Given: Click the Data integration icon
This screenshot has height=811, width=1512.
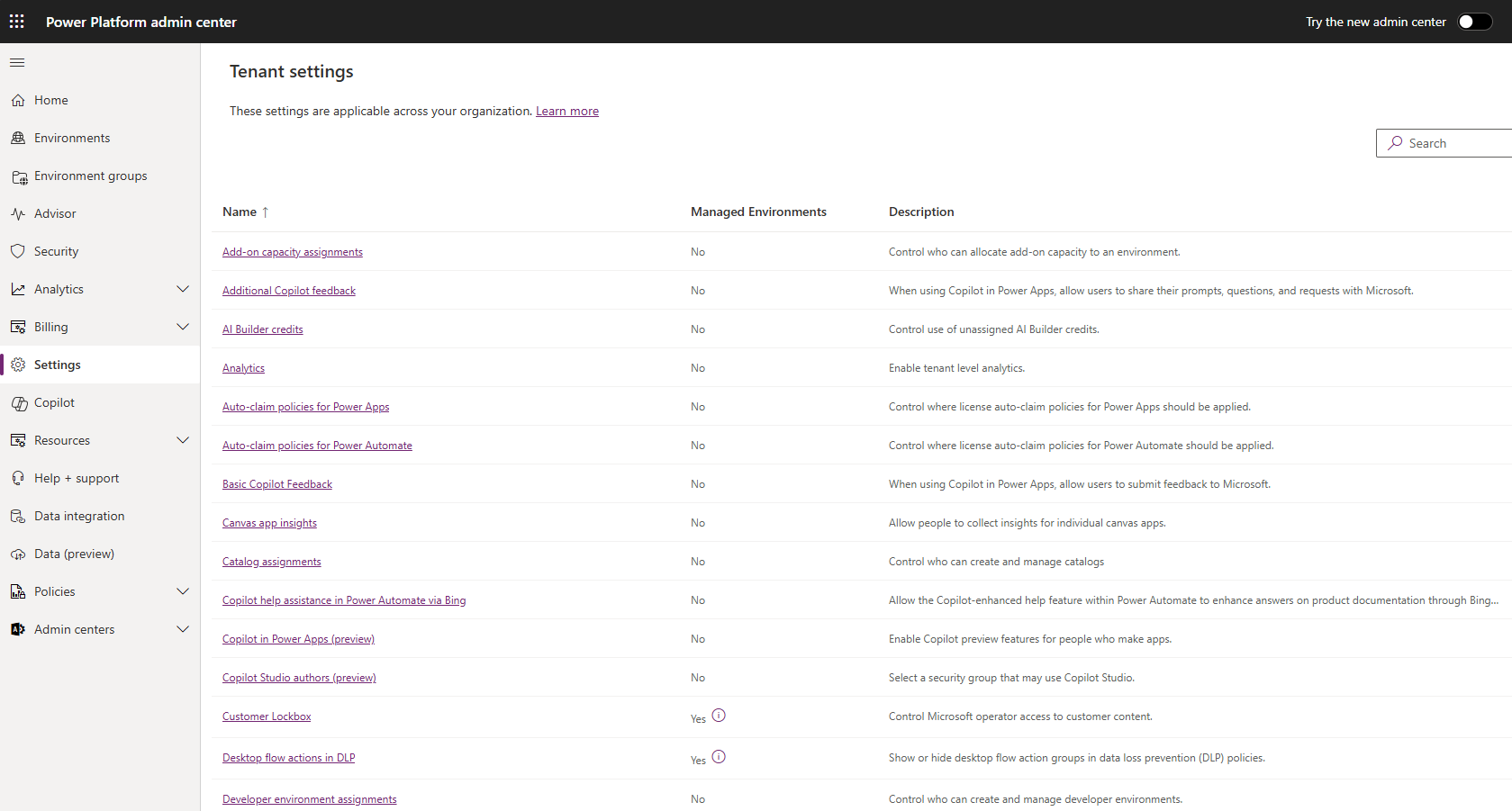Looking at the screenshot, I should point(18,516).
